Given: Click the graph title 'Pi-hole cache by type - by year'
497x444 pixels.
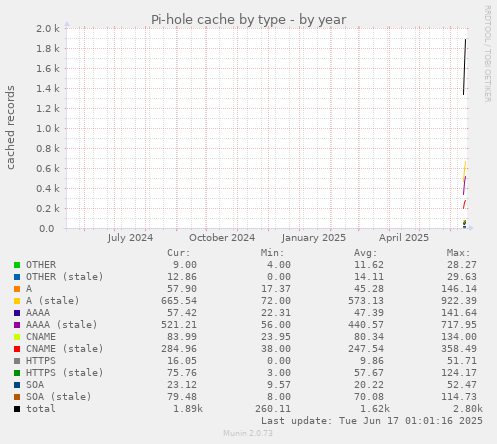Looking at the screenshot, I should [x=249, y=20].
